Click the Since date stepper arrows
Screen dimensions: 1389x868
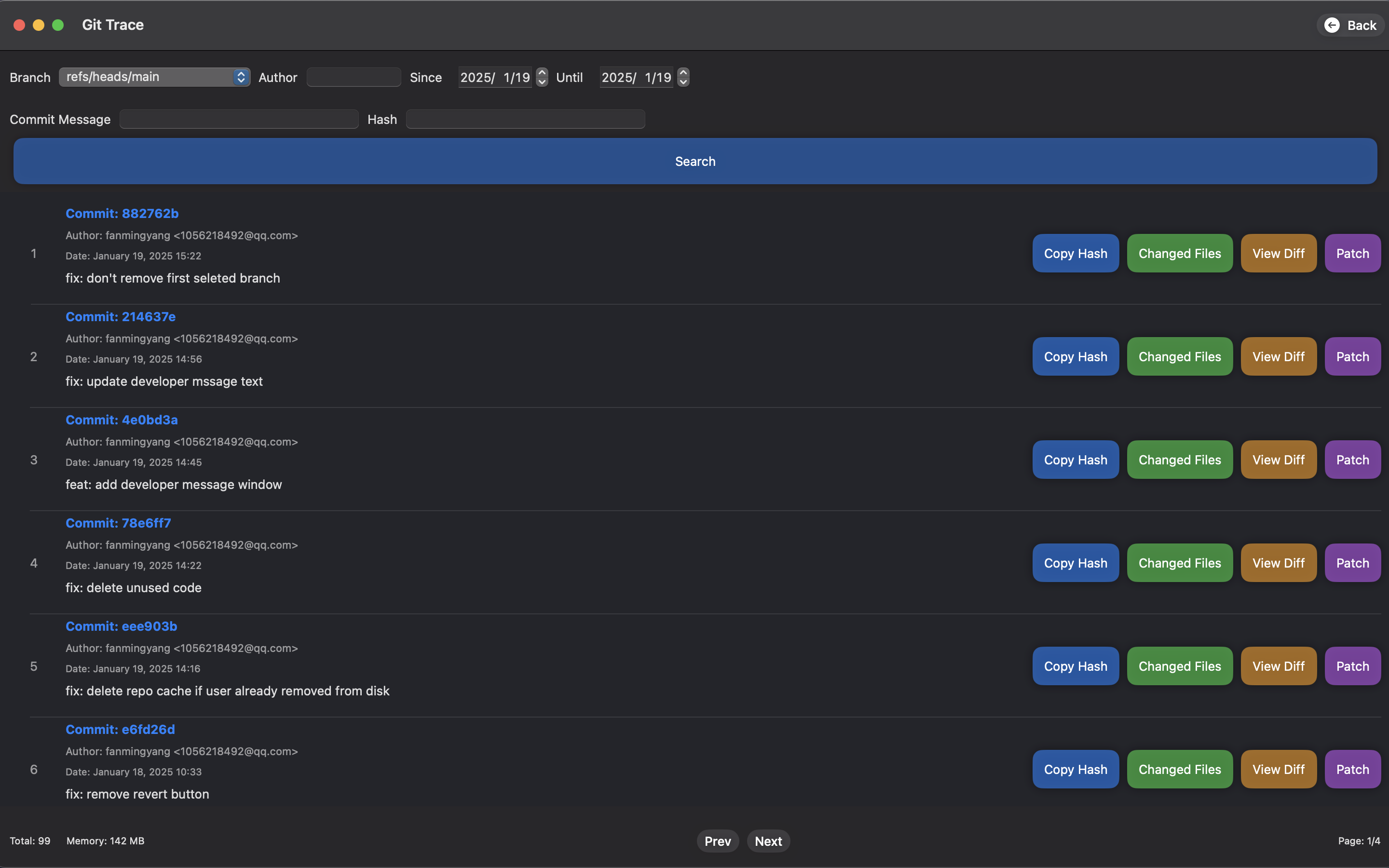pos(542,77)
